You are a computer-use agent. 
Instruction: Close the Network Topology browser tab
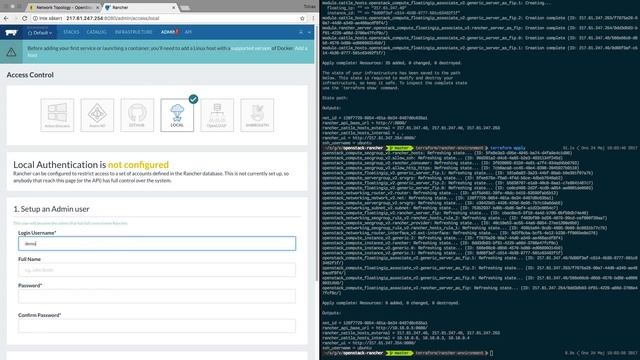[98, 7]
